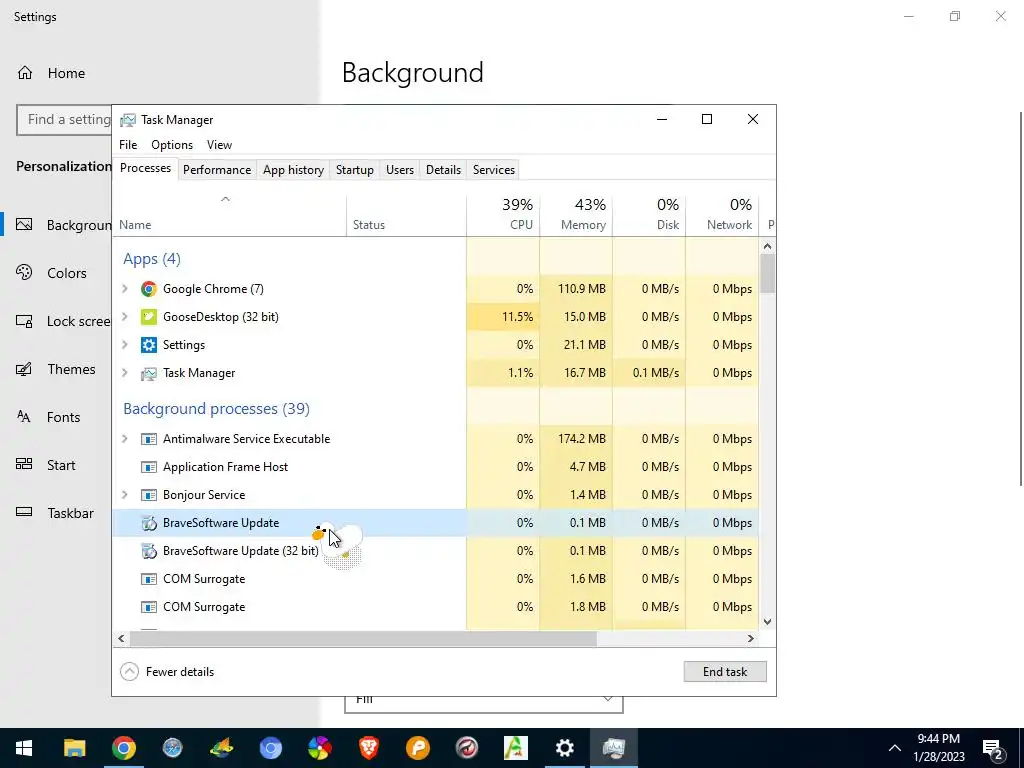The height and width of the screenshot is (768, 1024).
Task: Sort processes by Memory column
Action: [x=577, y=215]
